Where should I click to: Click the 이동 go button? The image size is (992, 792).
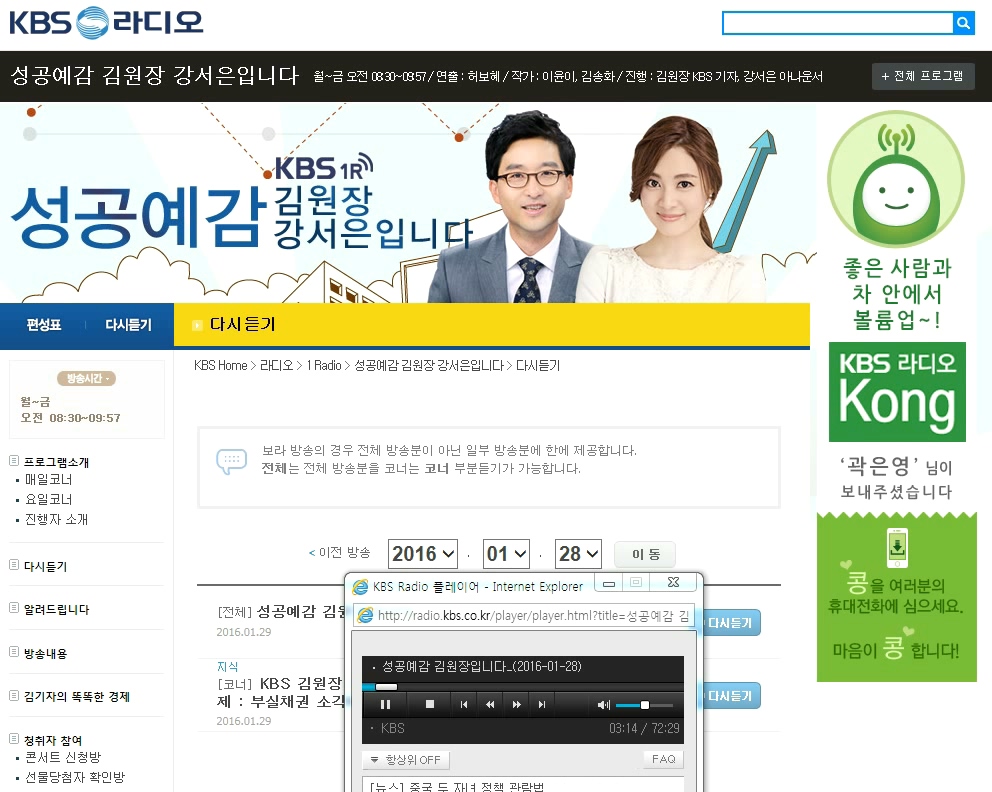coord(645,554)
